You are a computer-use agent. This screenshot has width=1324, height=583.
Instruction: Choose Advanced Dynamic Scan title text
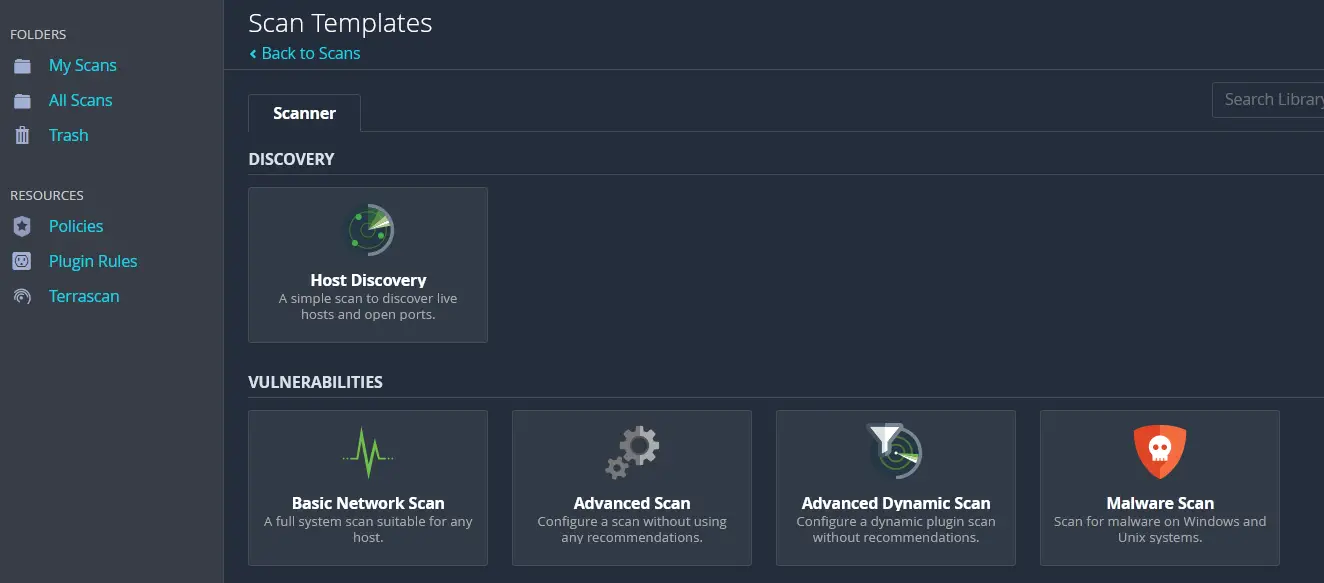(x=896, y=503)
